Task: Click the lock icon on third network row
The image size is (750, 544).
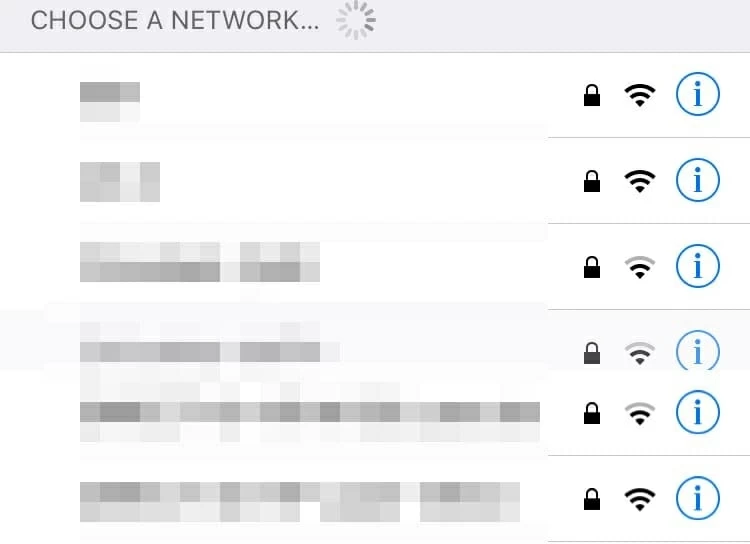Action: pos(592,267)
